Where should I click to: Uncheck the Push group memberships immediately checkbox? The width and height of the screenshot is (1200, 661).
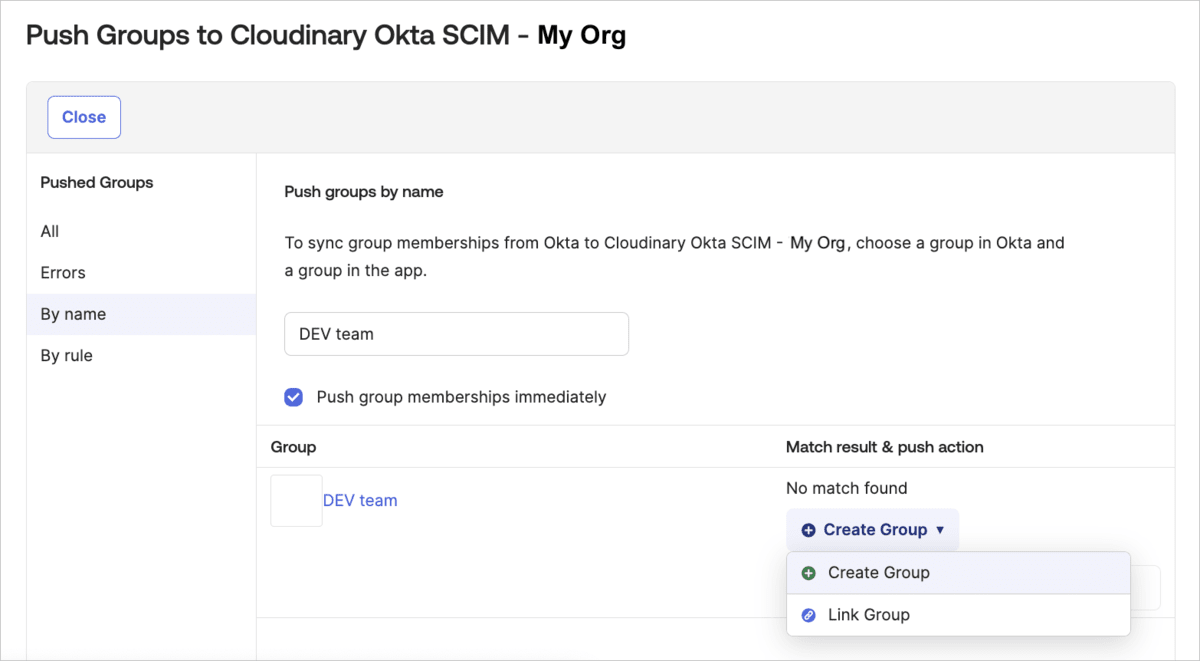293,397
